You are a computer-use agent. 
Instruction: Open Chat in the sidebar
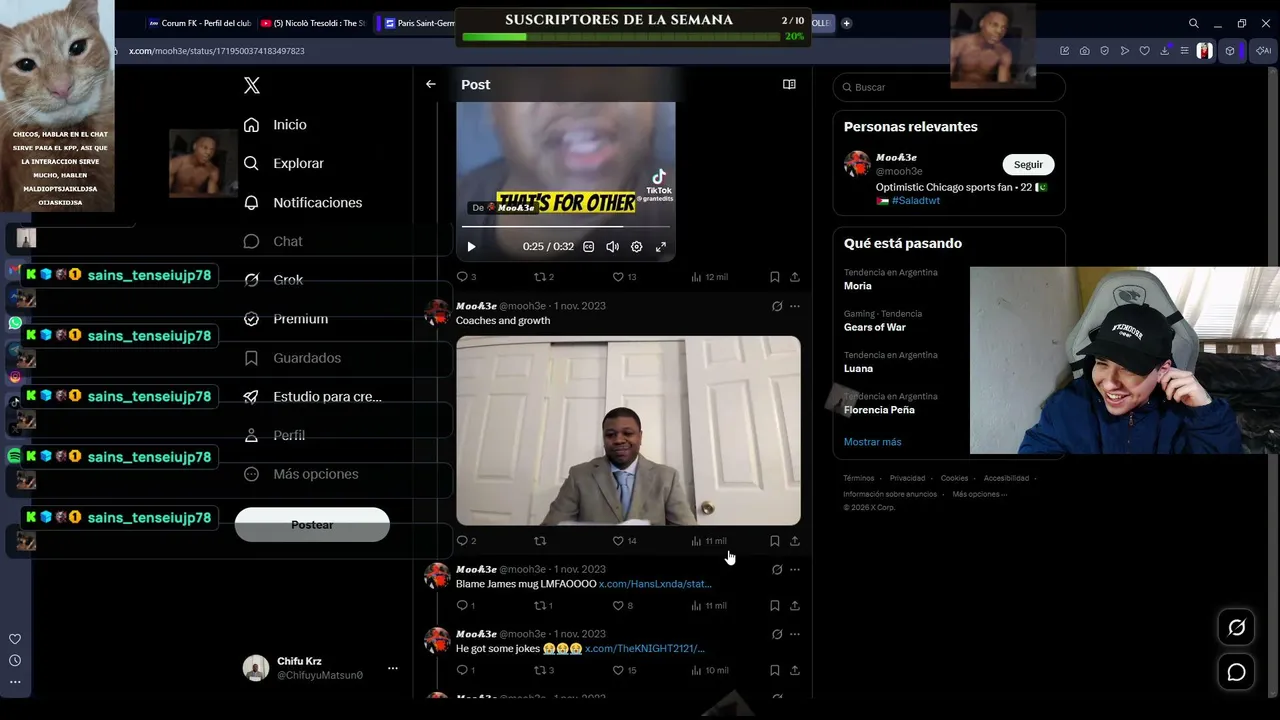point(273,241)
